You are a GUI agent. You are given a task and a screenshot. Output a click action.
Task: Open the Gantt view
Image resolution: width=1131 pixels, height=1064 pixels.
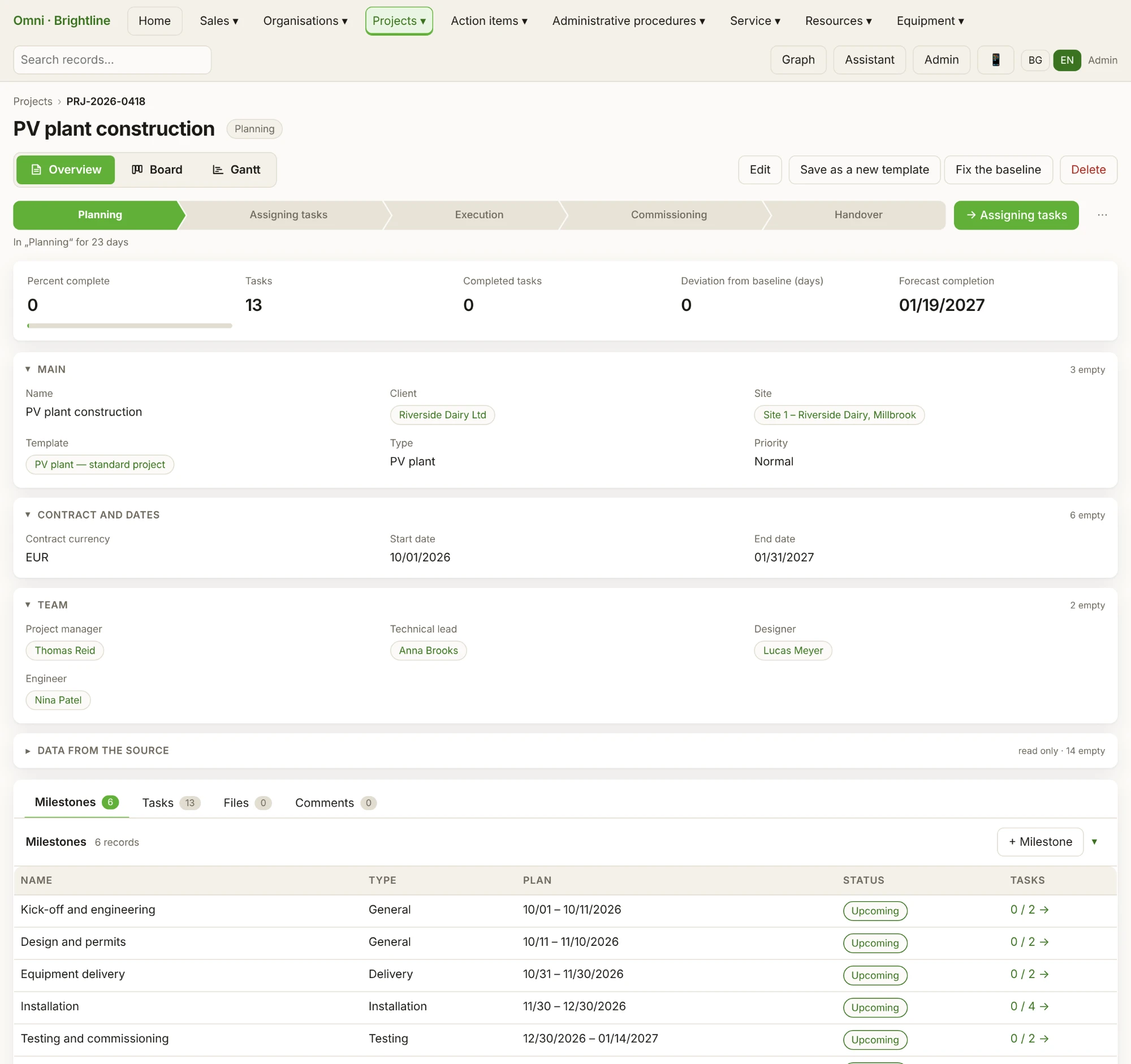coord(236,170)
